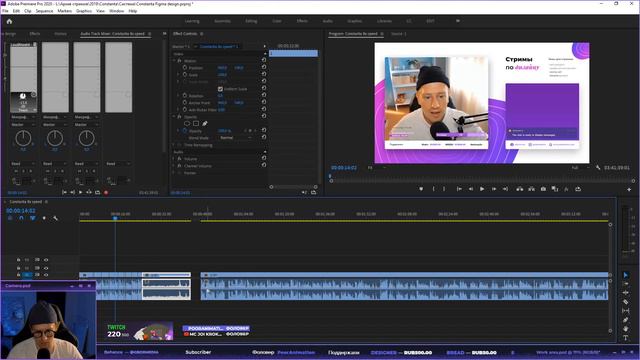Reset the Position parameter
The width and height of the screenshot is (640, 360).
coord(264,67)
